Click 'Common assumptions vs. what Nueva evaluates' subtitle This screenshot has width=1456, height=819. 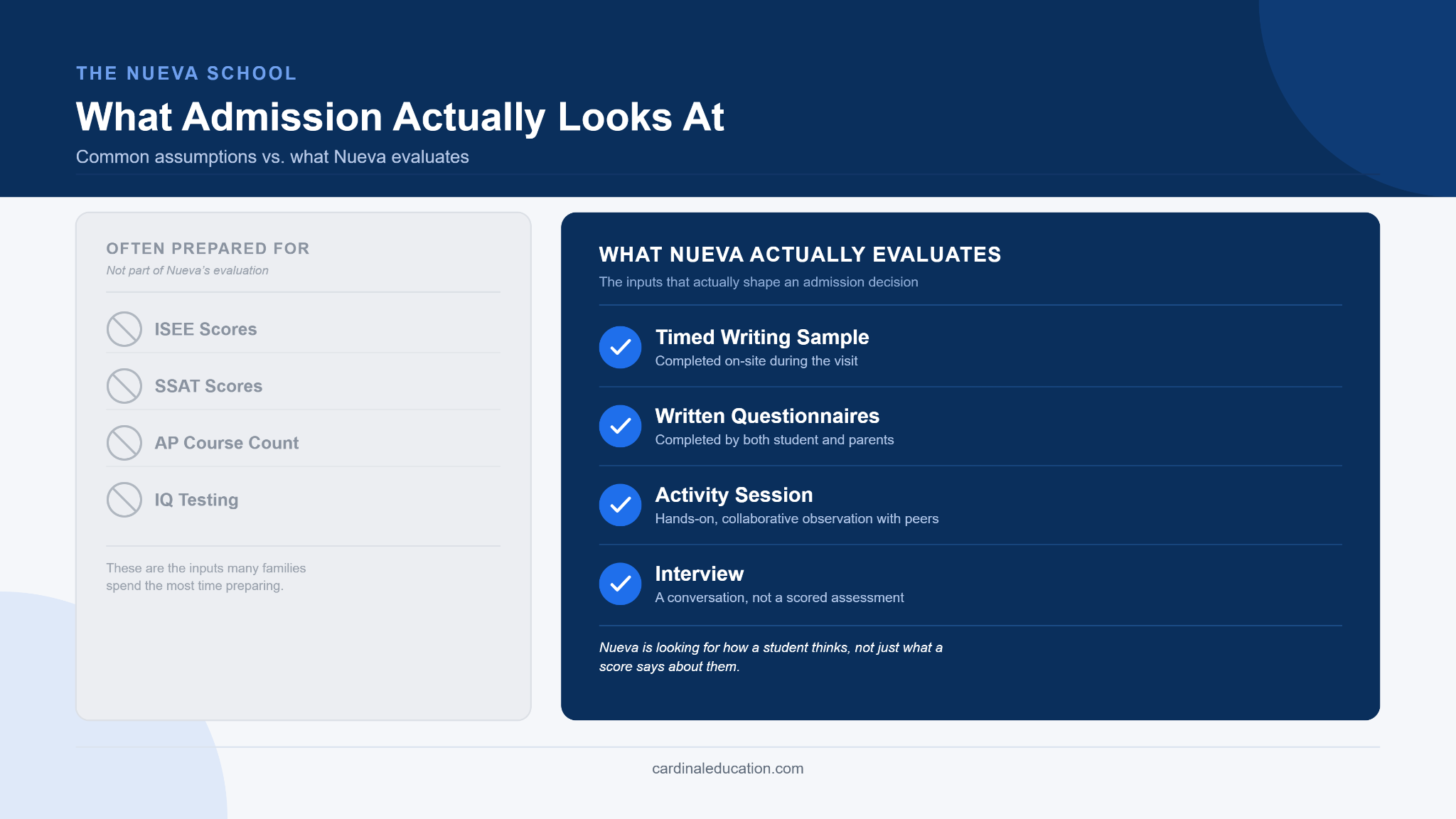pos(272,157)
